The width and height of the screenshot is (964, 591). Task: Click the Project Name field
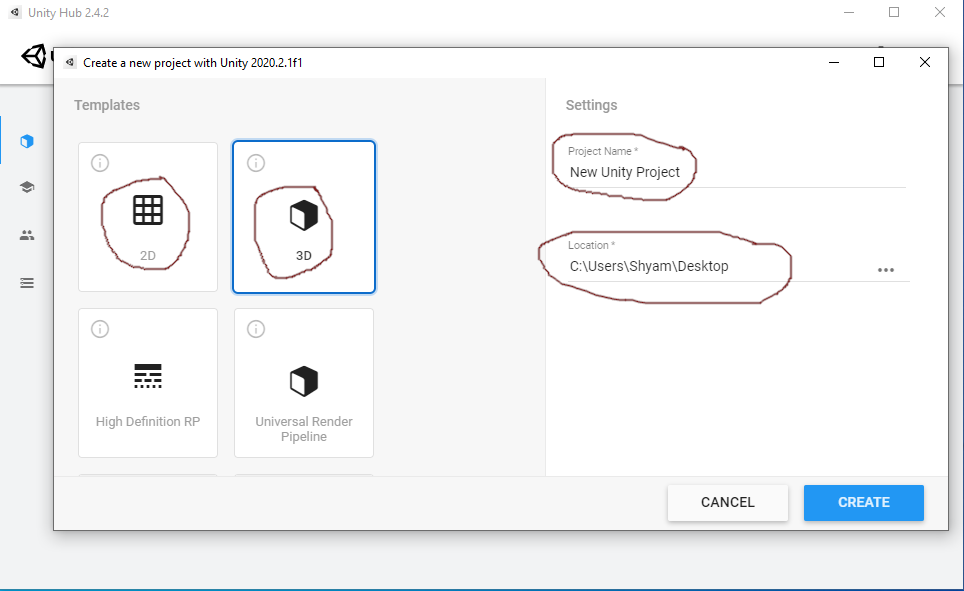tap(736, 172)
